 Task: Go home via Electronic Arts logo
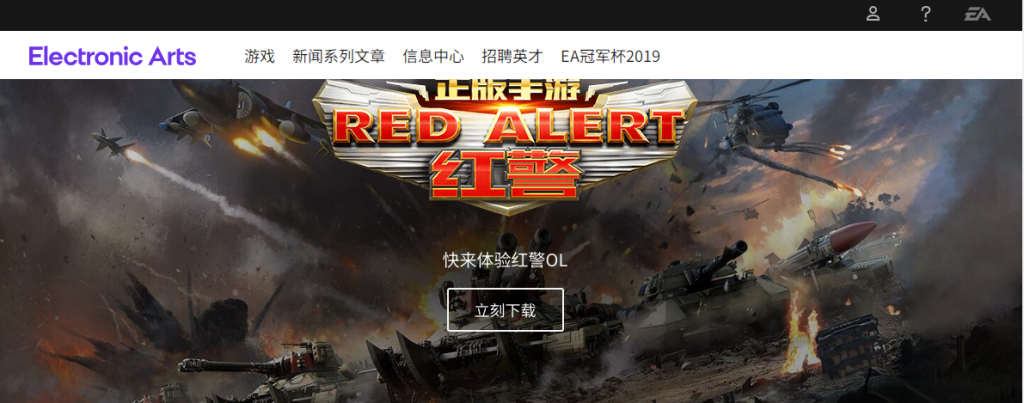pos(112,56)
